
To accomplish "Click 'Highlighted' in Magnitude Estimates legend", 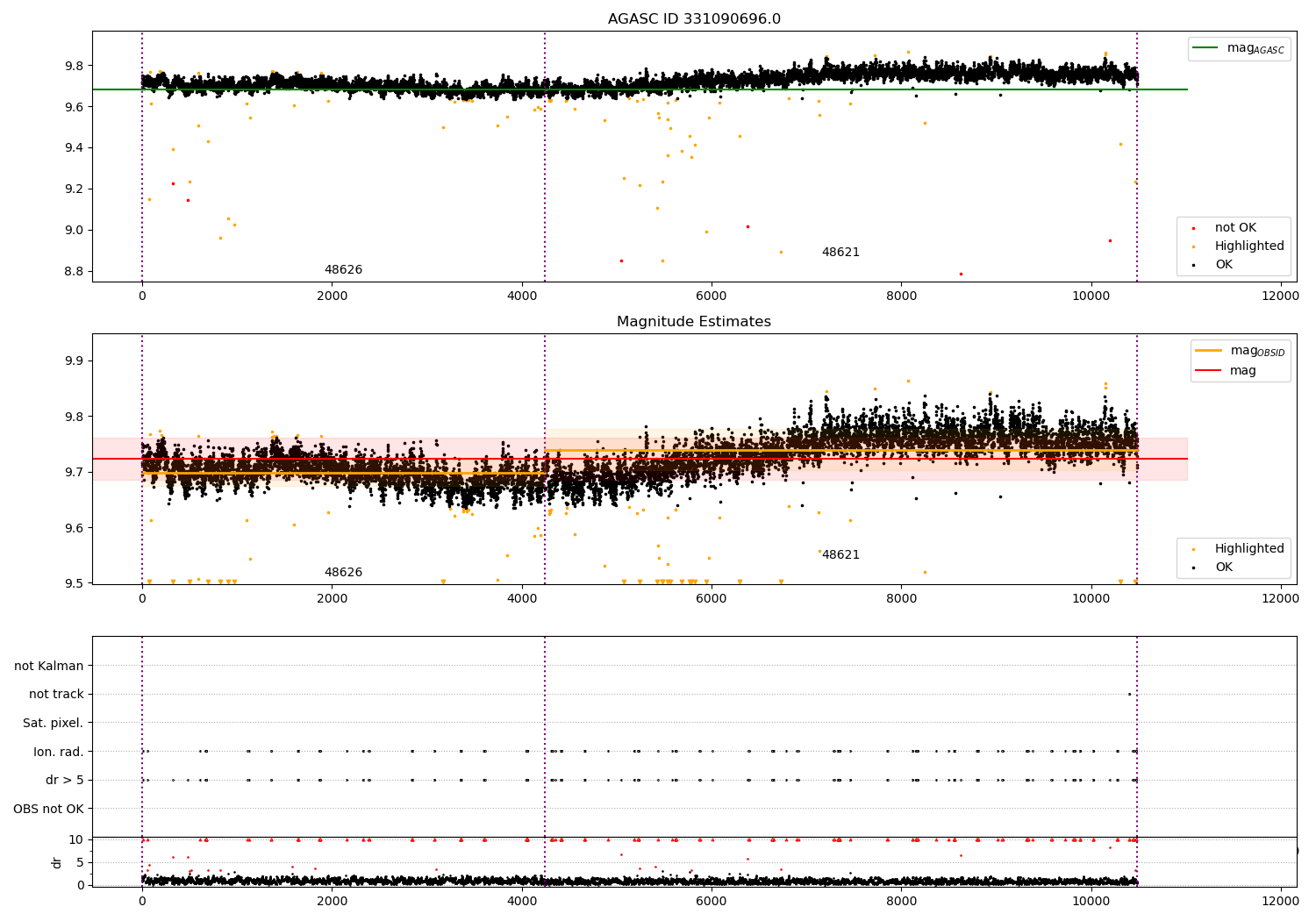I will point(1249,549).
